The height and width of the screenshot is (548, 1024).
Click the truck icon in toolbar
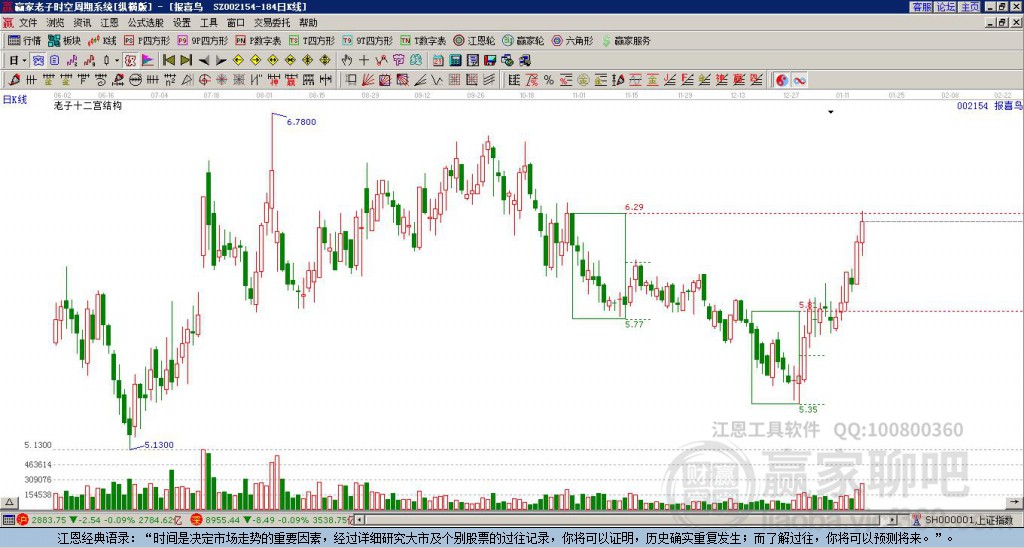[524, 60]
